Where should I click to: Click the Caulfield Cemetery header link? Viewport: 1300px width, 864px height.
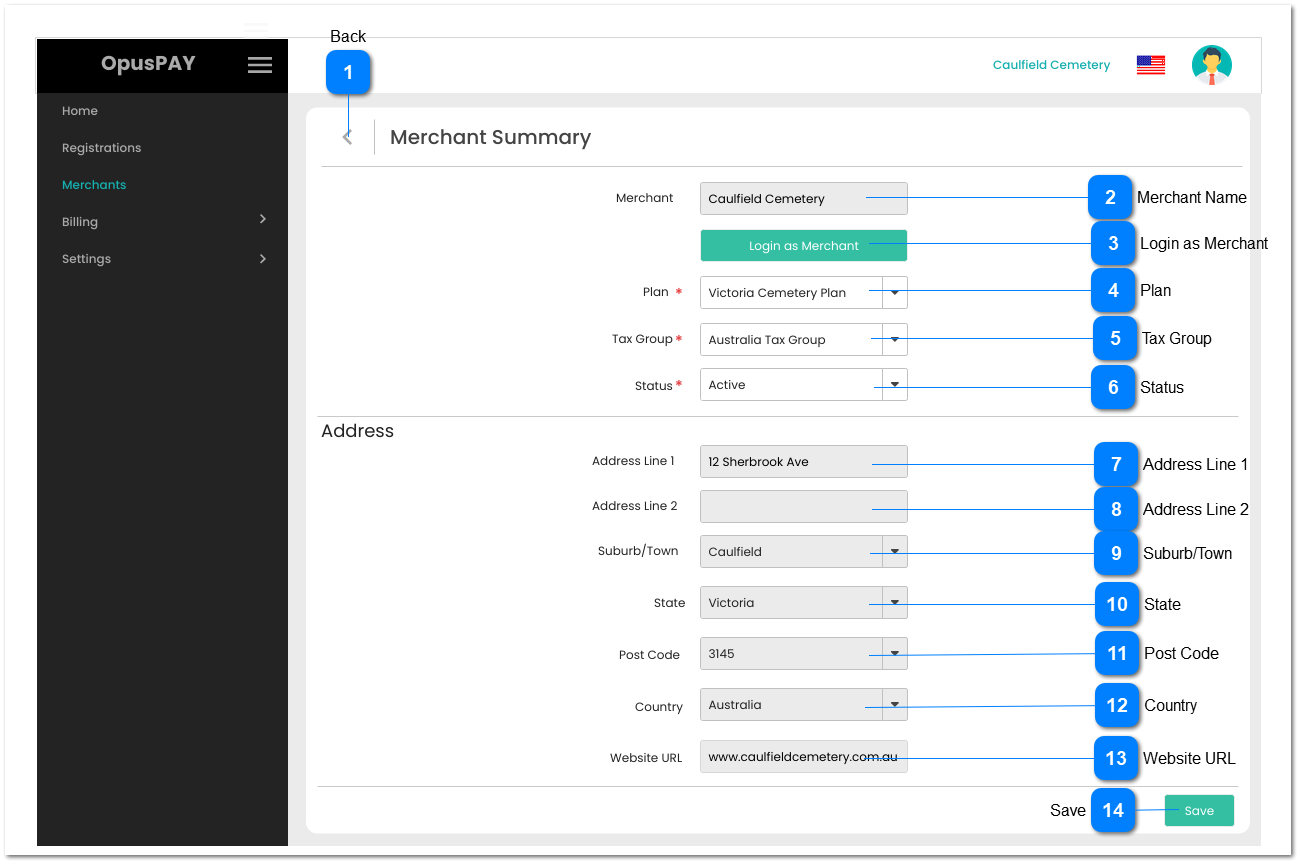(x=1051, y=65)
